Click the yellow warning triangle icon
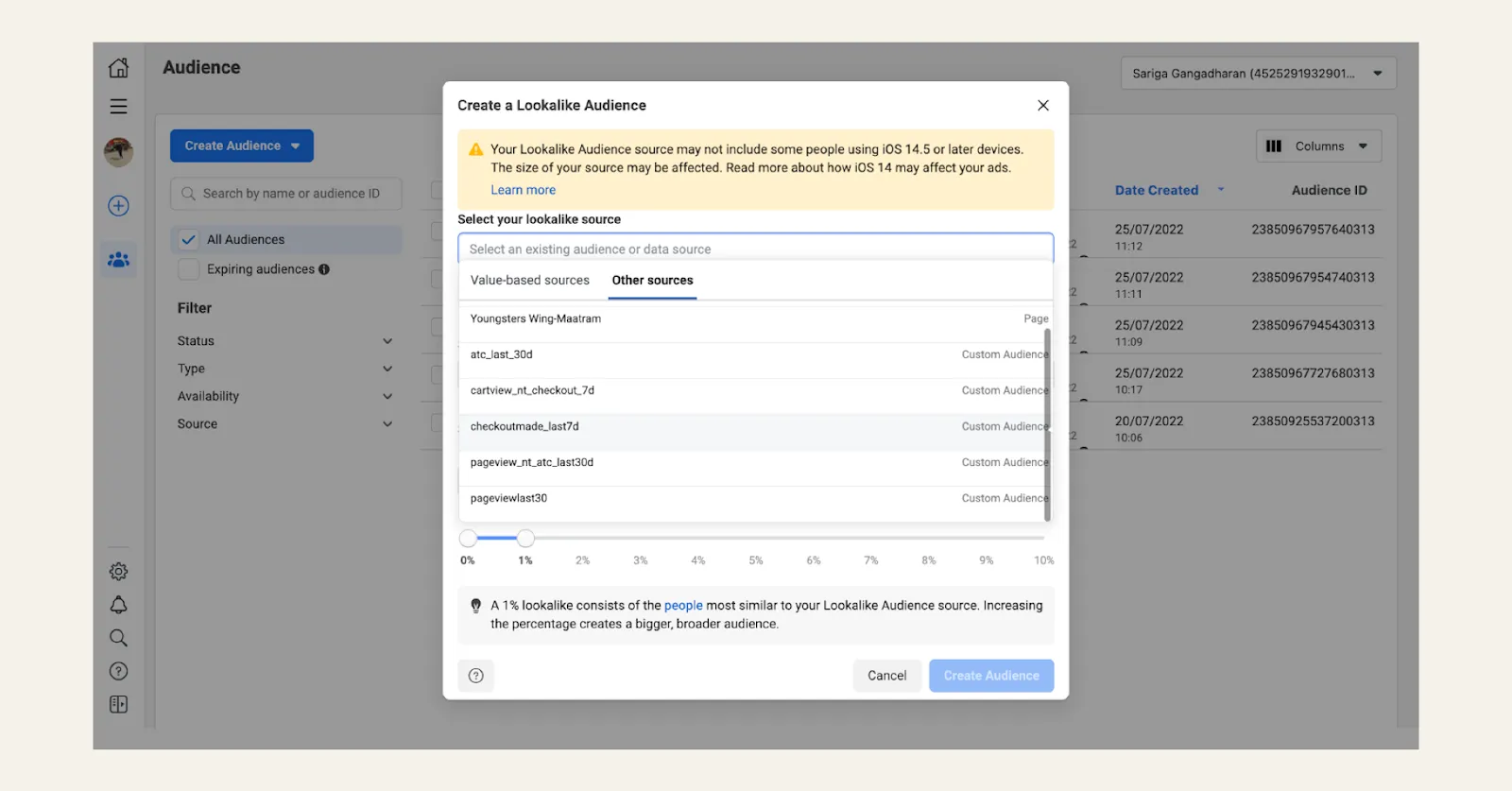Screen dimensions: 1512x791 coord(476,149)
